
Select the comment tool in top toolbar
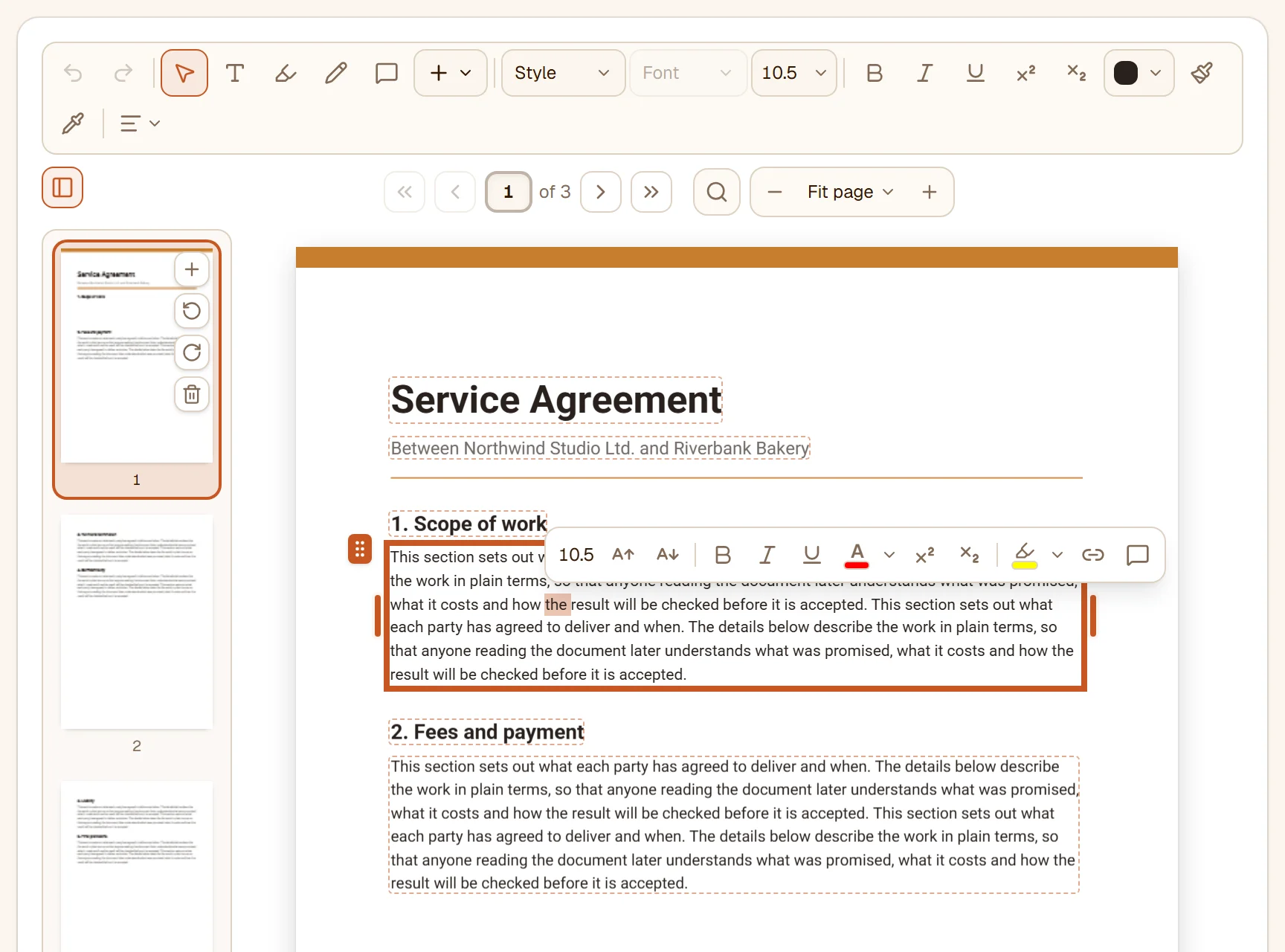tap(387, 73)
